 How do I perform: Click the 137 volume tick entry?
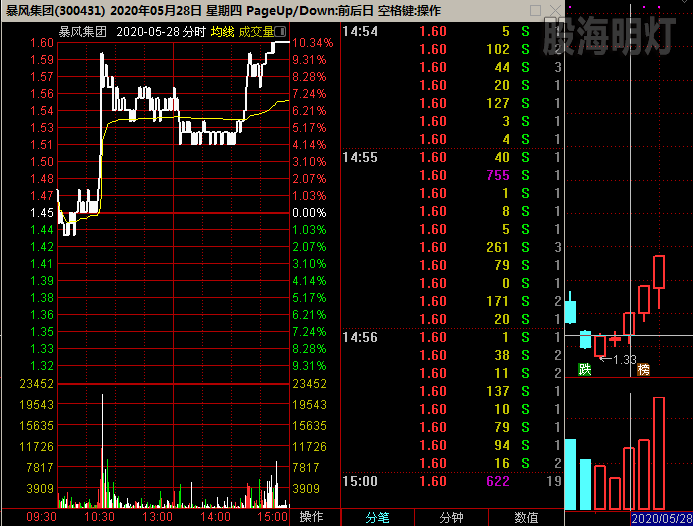pos(498,392)
